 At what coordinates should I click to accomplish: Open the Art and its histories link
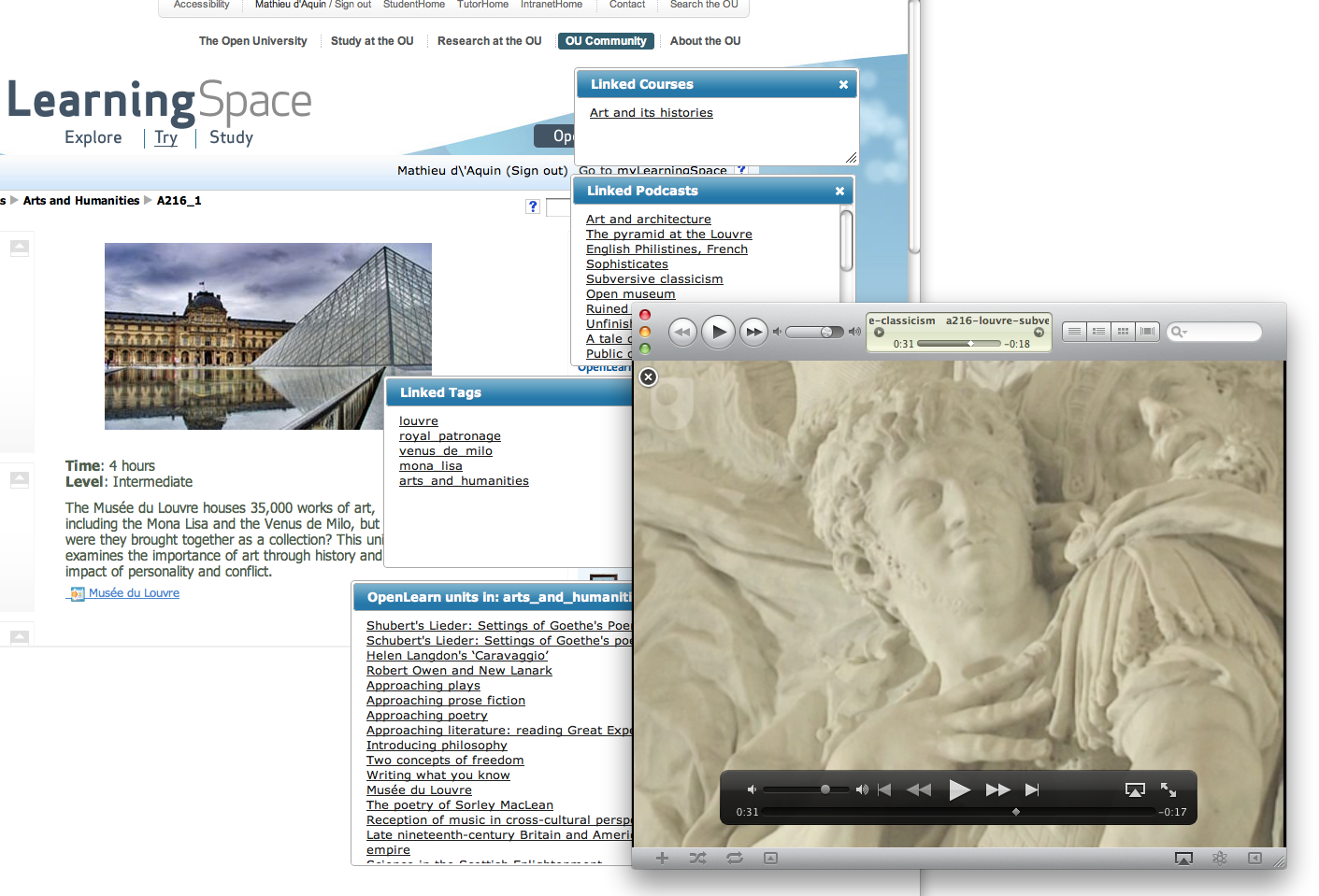[x=651, y=113]
